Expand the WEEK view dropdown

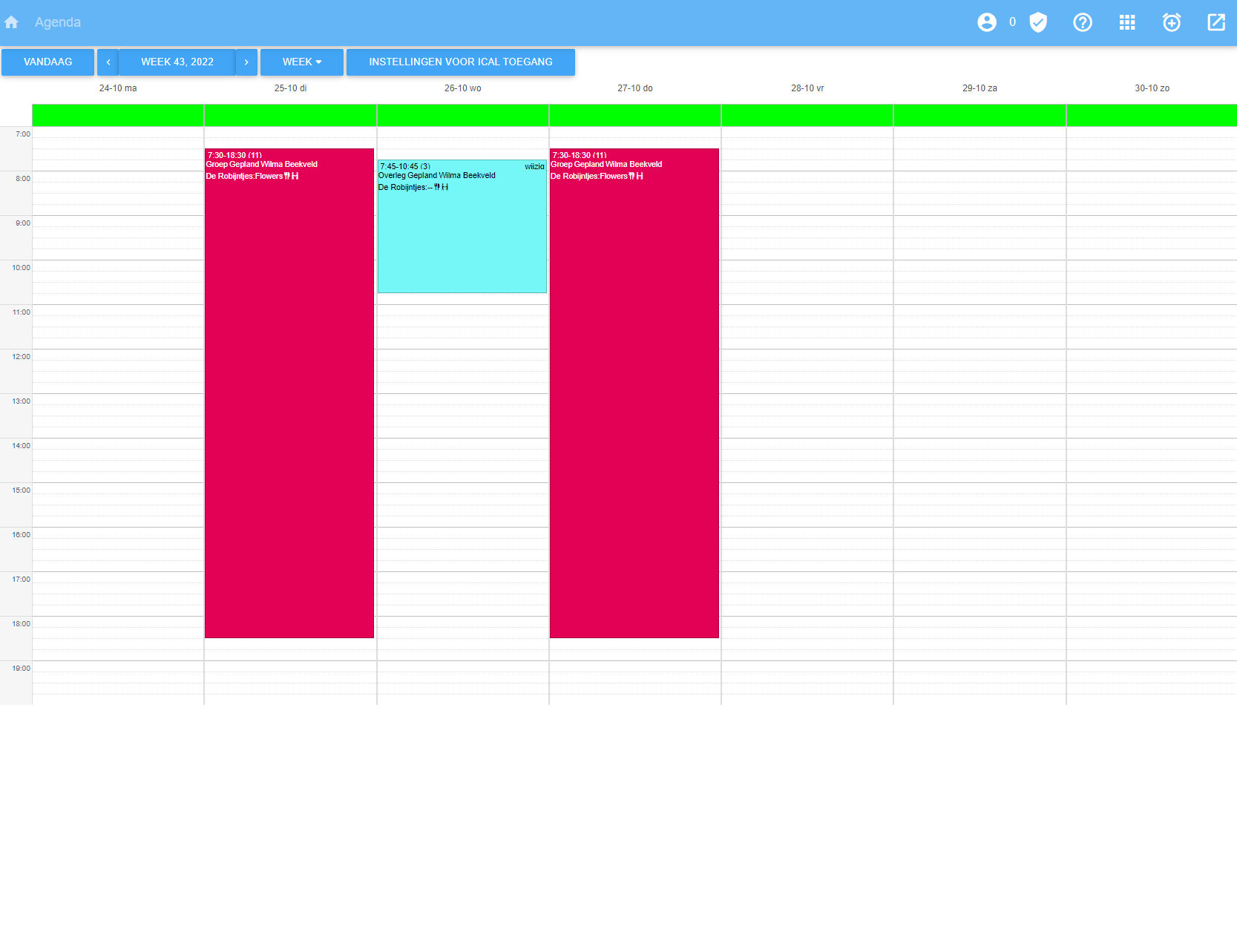301,62
